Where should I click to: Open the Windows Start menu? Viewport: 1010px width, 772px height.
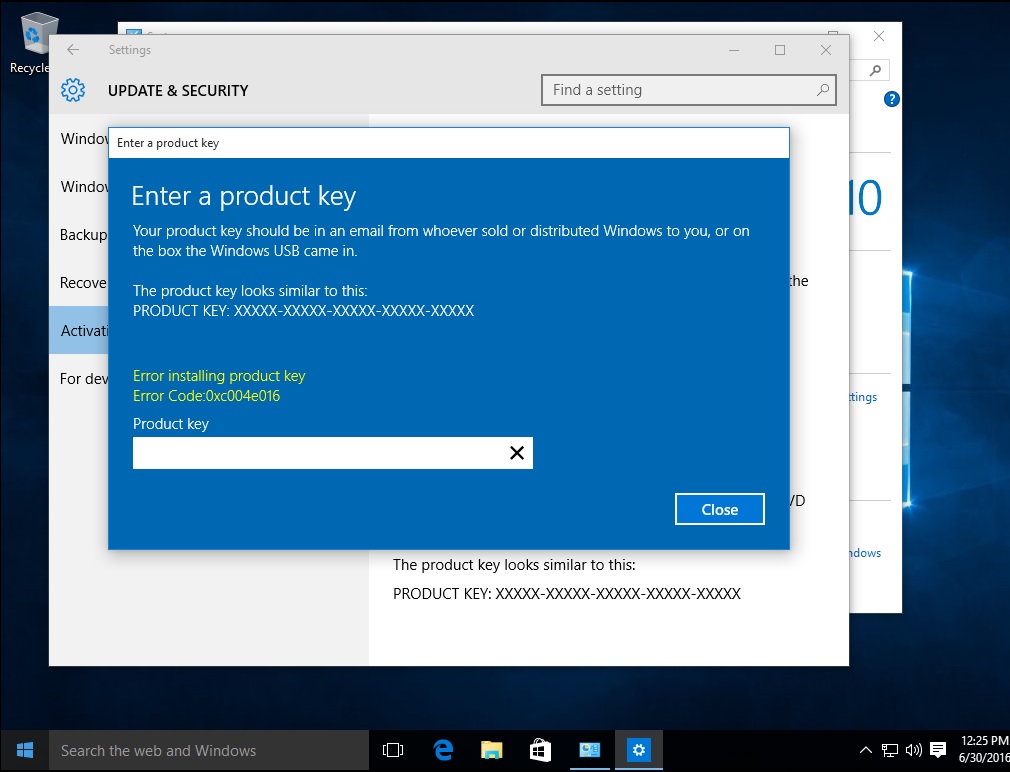24,751
